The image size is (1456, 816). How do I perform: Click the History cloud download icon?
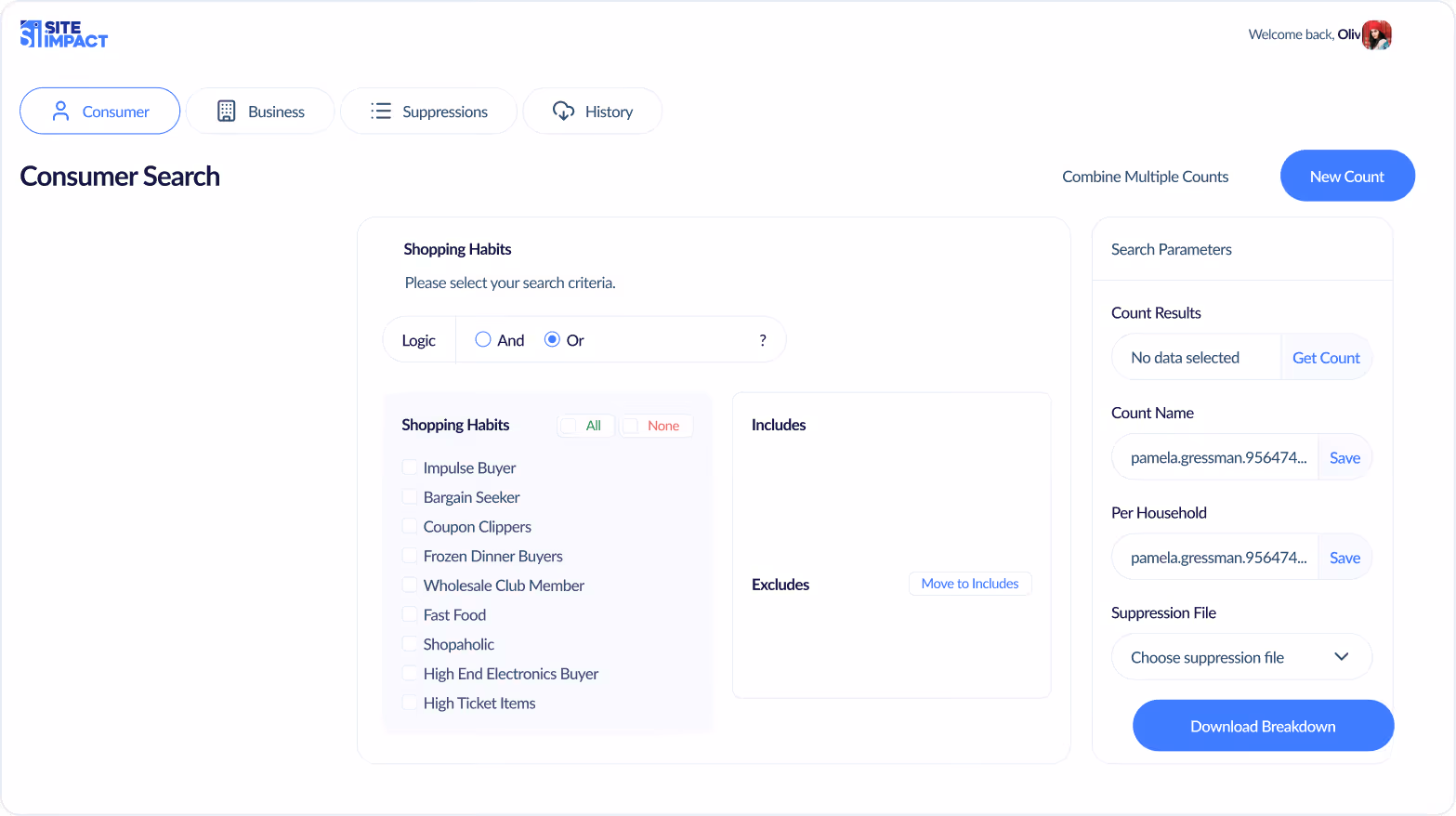point(564,112)
